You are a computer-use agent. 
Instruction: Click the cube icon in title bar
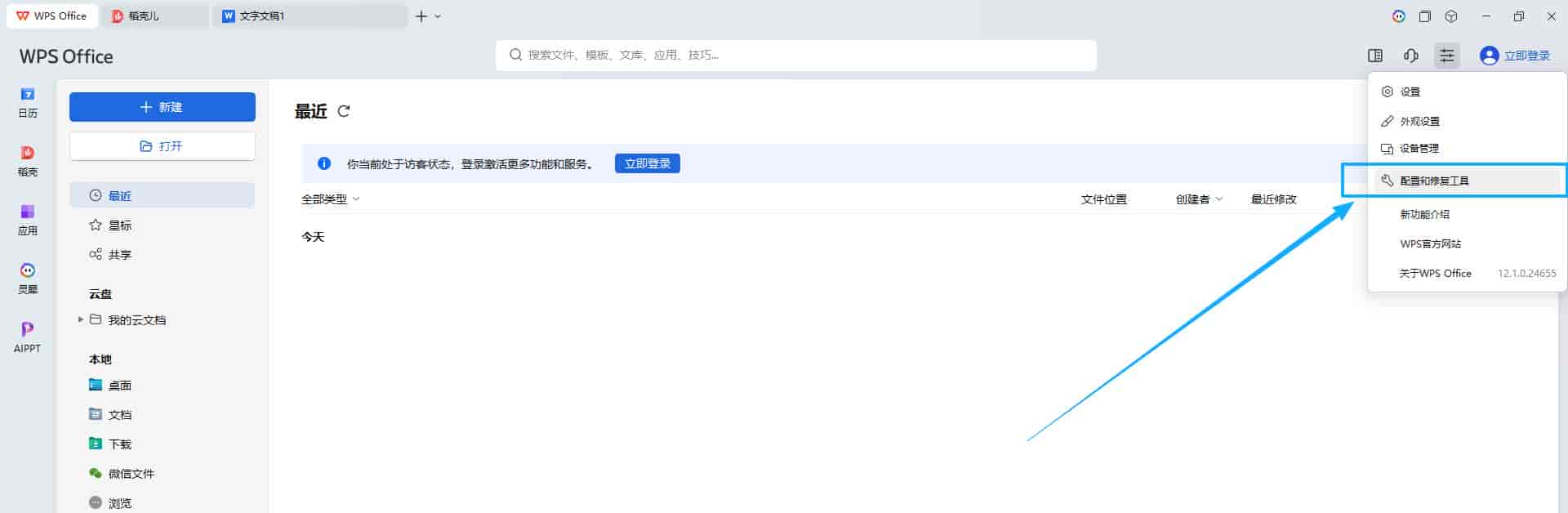tap(1451, 16)
